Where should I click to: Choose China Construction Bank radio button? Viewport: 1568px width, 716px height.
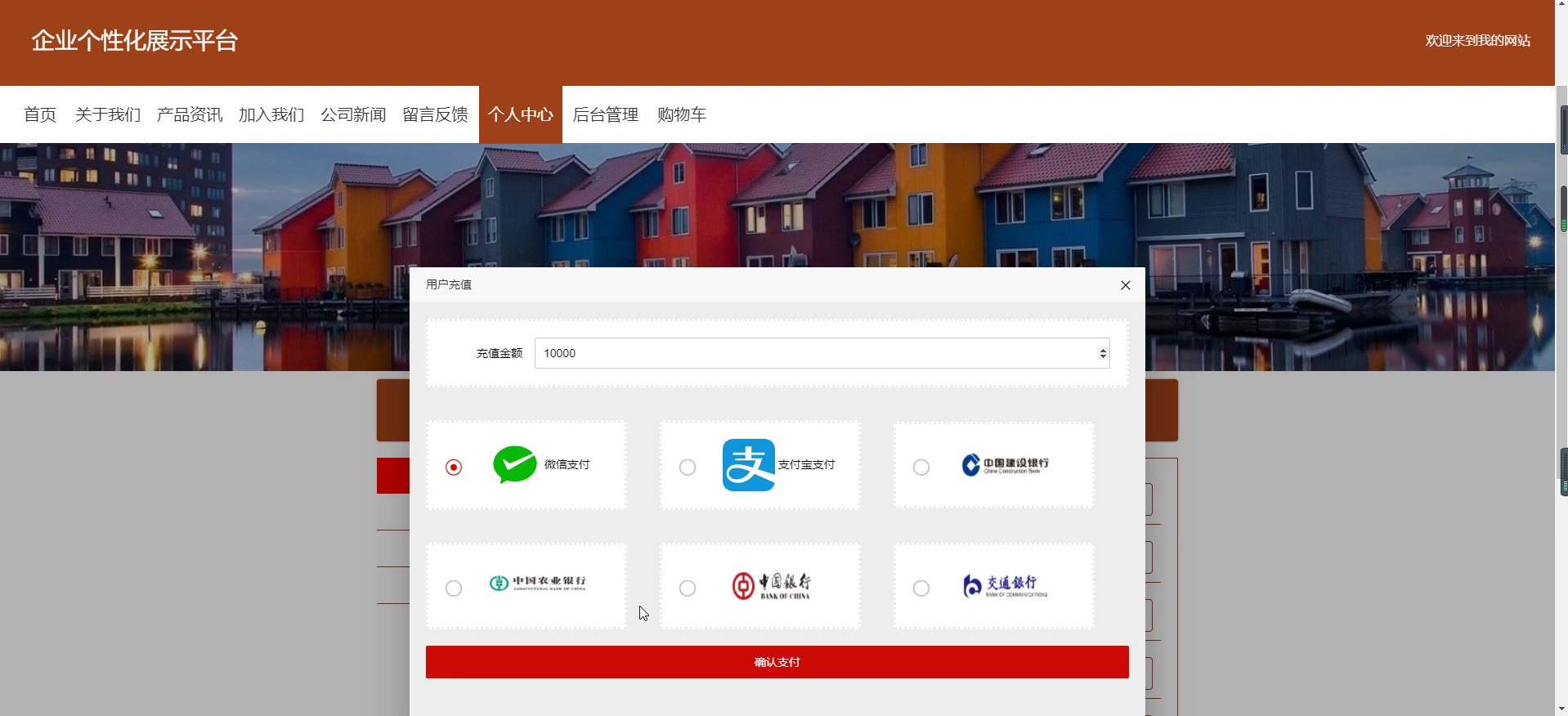(921, 467)
